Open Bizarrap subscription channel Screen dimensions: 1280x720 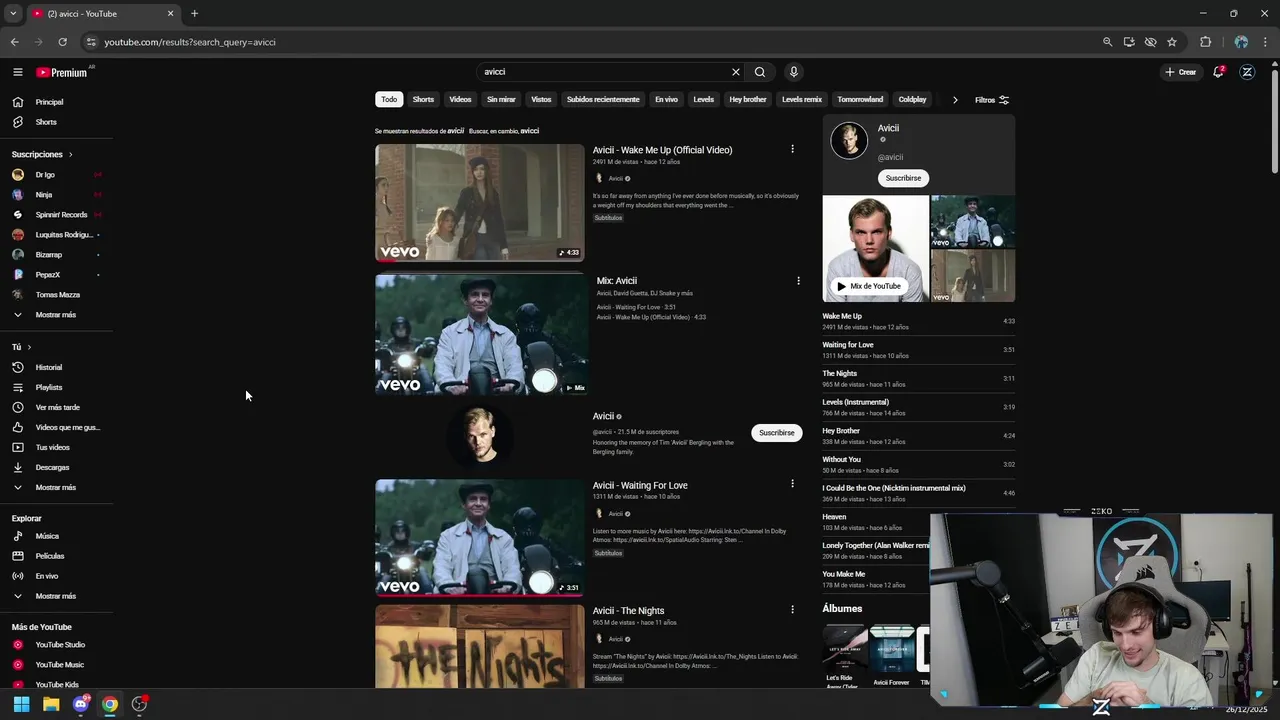(x=48, y=255)
